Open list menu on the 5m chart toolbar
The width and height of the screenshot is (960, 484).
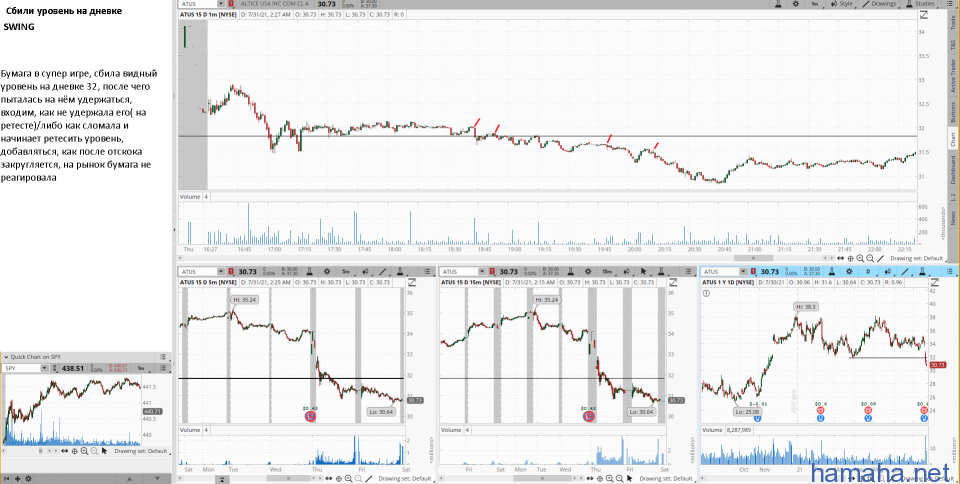(x=427, y=272)
